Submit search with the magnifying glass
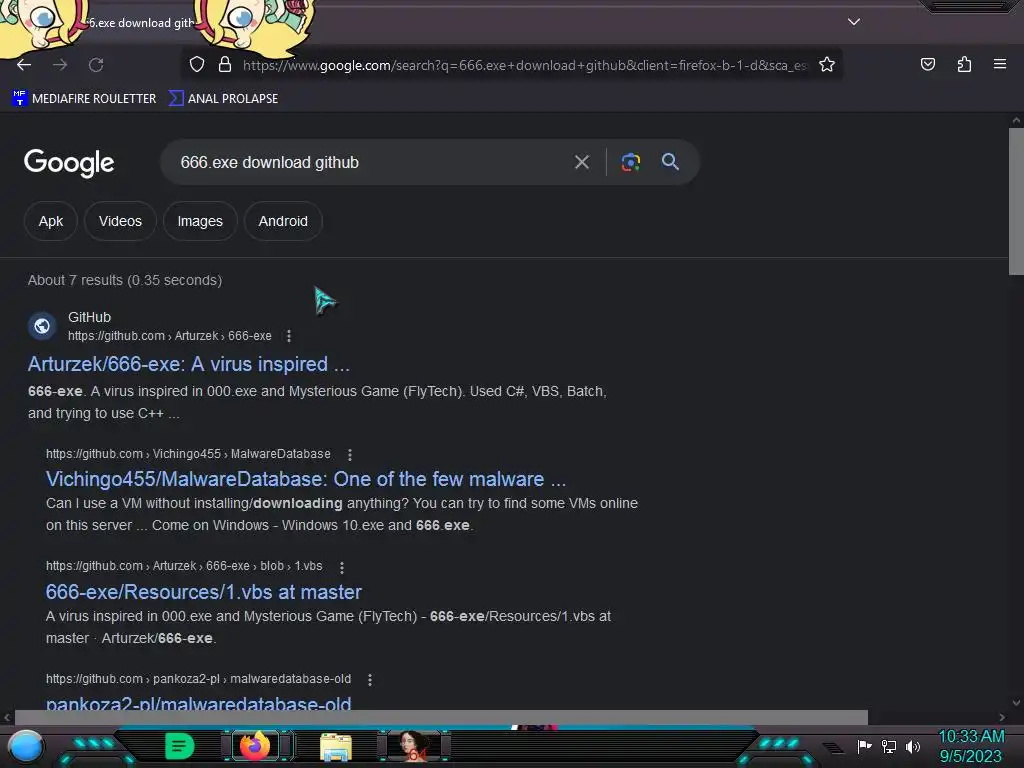This screenshot has width=1024, height=768. click(x=670, y=162)
